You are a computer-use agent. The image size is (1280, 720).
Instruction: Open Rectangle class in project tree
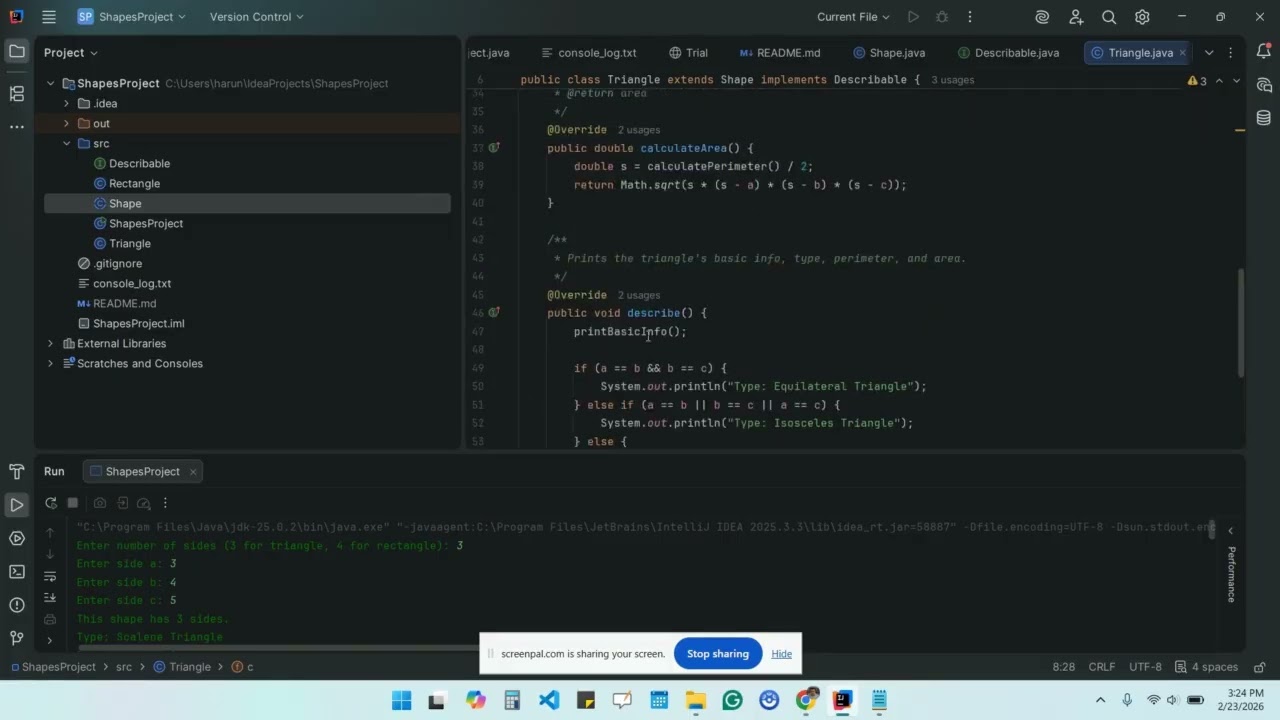[x=134, y=183]
